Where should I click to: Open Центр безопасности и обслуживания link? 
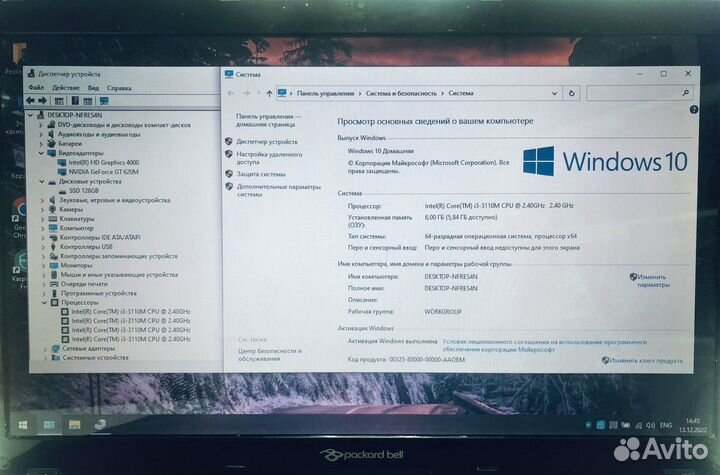pyautogui.click(x=270, y=355)
